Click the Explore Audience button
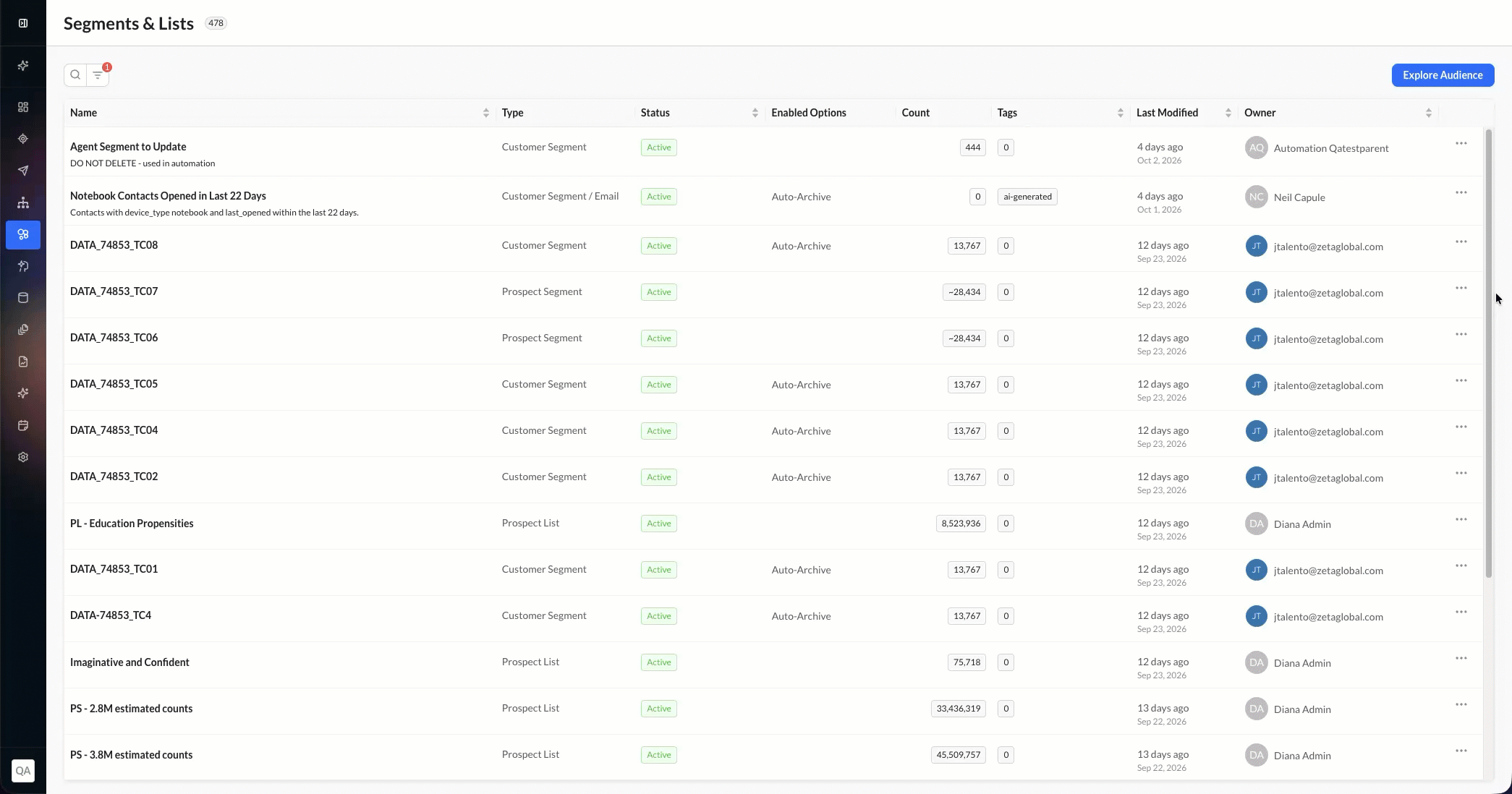1512x794 pixels. (1443, 75)
